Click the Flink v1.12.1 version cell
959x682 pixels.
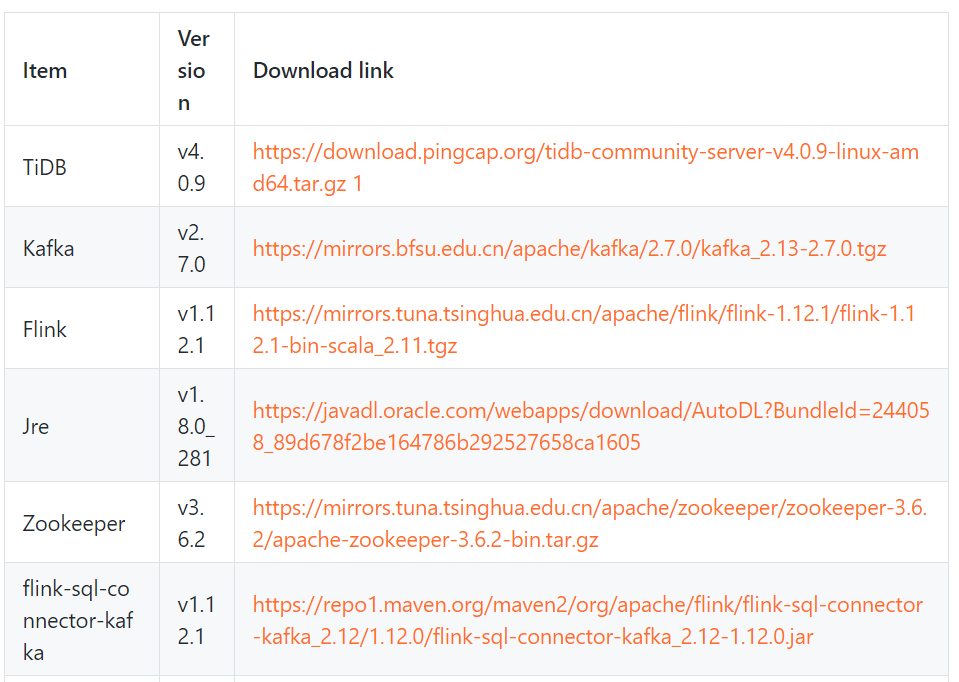pos(196,329)
